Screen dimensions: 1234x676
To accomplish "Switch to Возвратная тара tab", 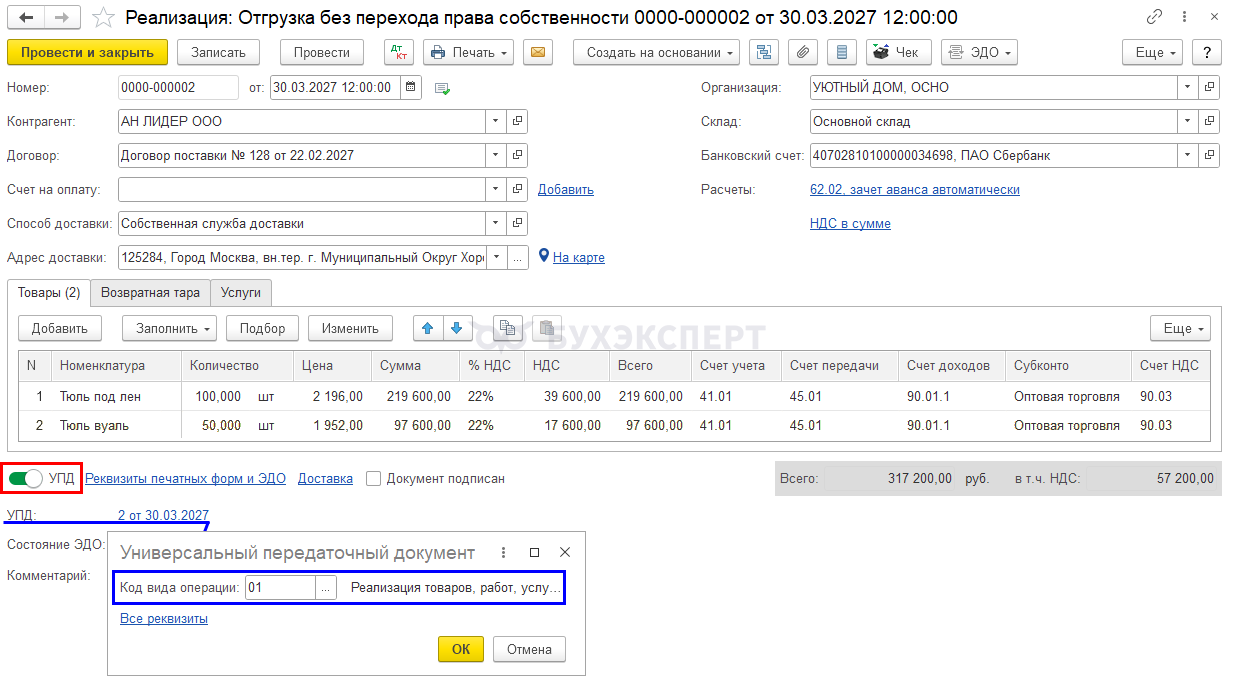I will (151, 293).
